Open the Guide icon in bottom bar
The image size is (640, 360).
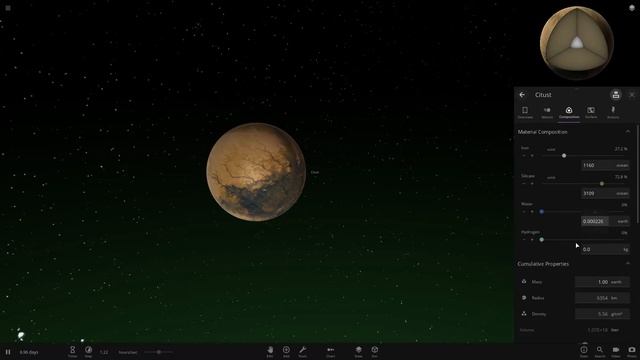[x=584, y=351]
